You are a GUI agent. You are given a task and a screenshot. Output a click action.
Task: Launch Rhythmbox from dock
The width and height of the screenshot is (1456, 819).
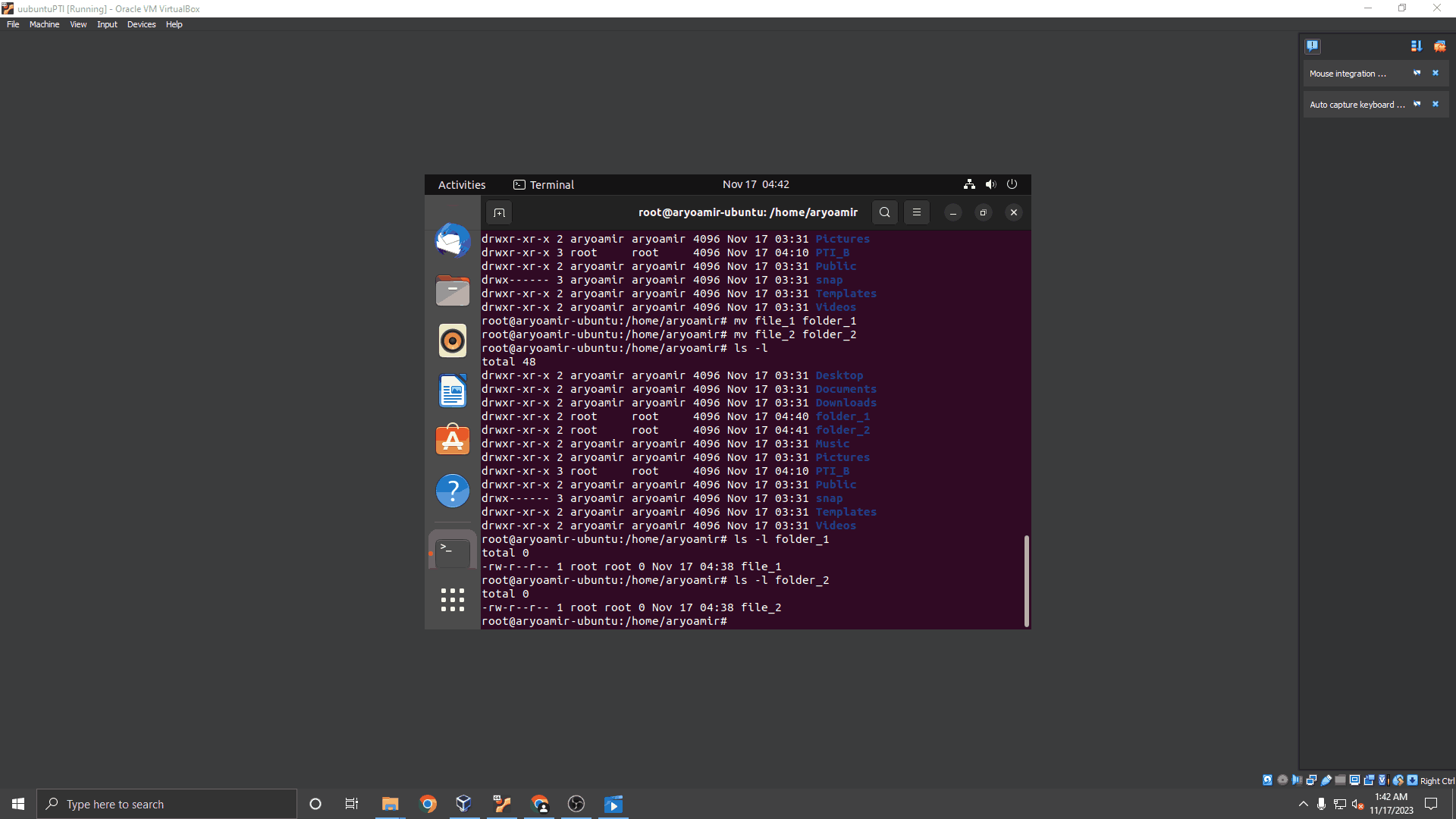tap(453, 340)
